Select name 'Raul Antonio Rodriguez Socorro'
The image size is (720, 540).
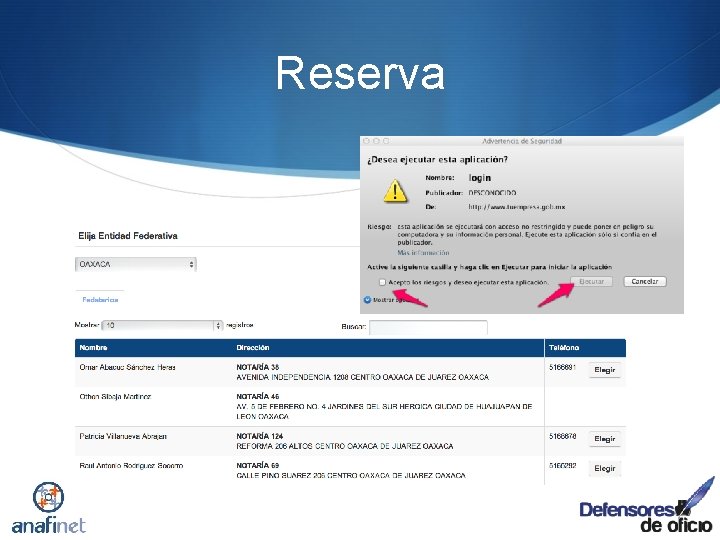point(131,466)
